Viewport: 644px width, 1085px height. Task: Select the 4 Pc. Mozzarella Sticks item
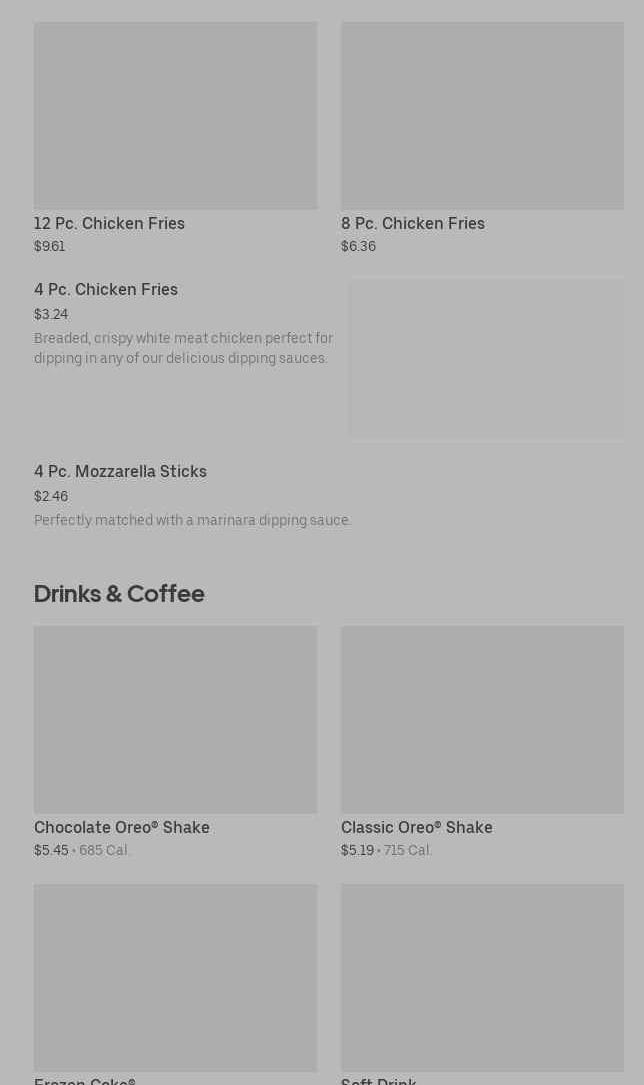pos(120,472)
